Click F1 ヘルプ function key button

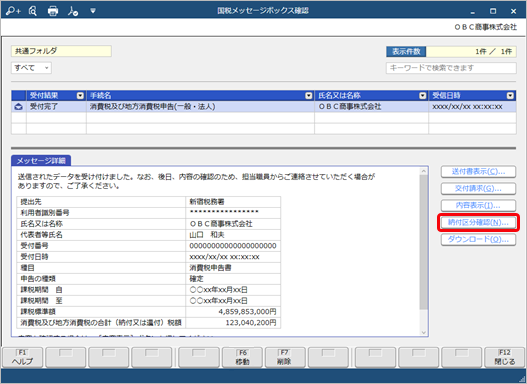[x=23, y=357]
